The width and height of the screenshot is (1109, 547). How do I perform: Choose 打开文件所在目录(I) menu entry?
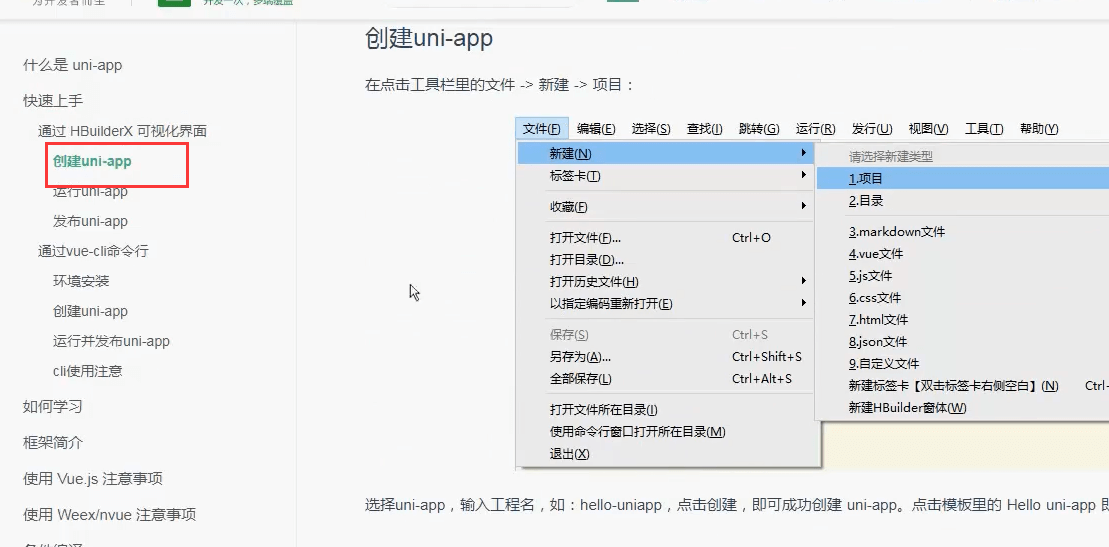tap(666, 410)
